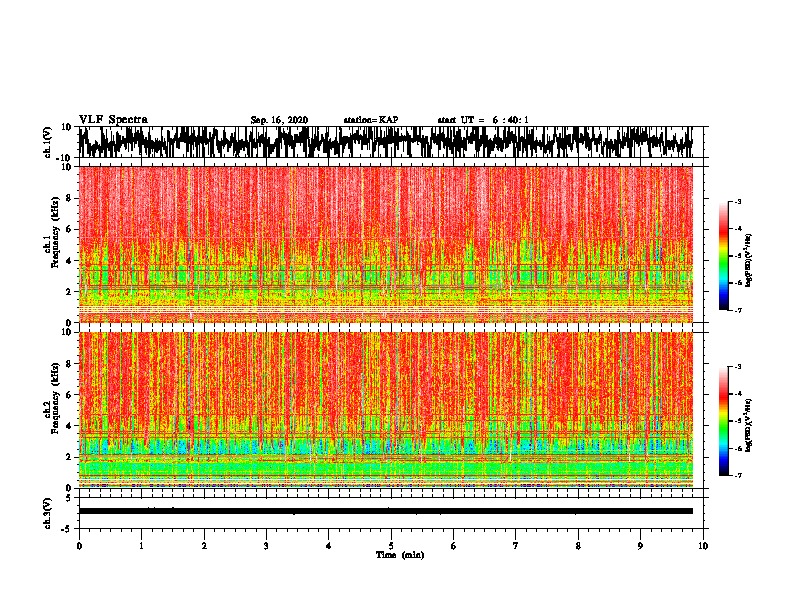Screen dimensions: 792x612
Task: Click the 'ch.3(V)' axis label
Action: (48, 513)
